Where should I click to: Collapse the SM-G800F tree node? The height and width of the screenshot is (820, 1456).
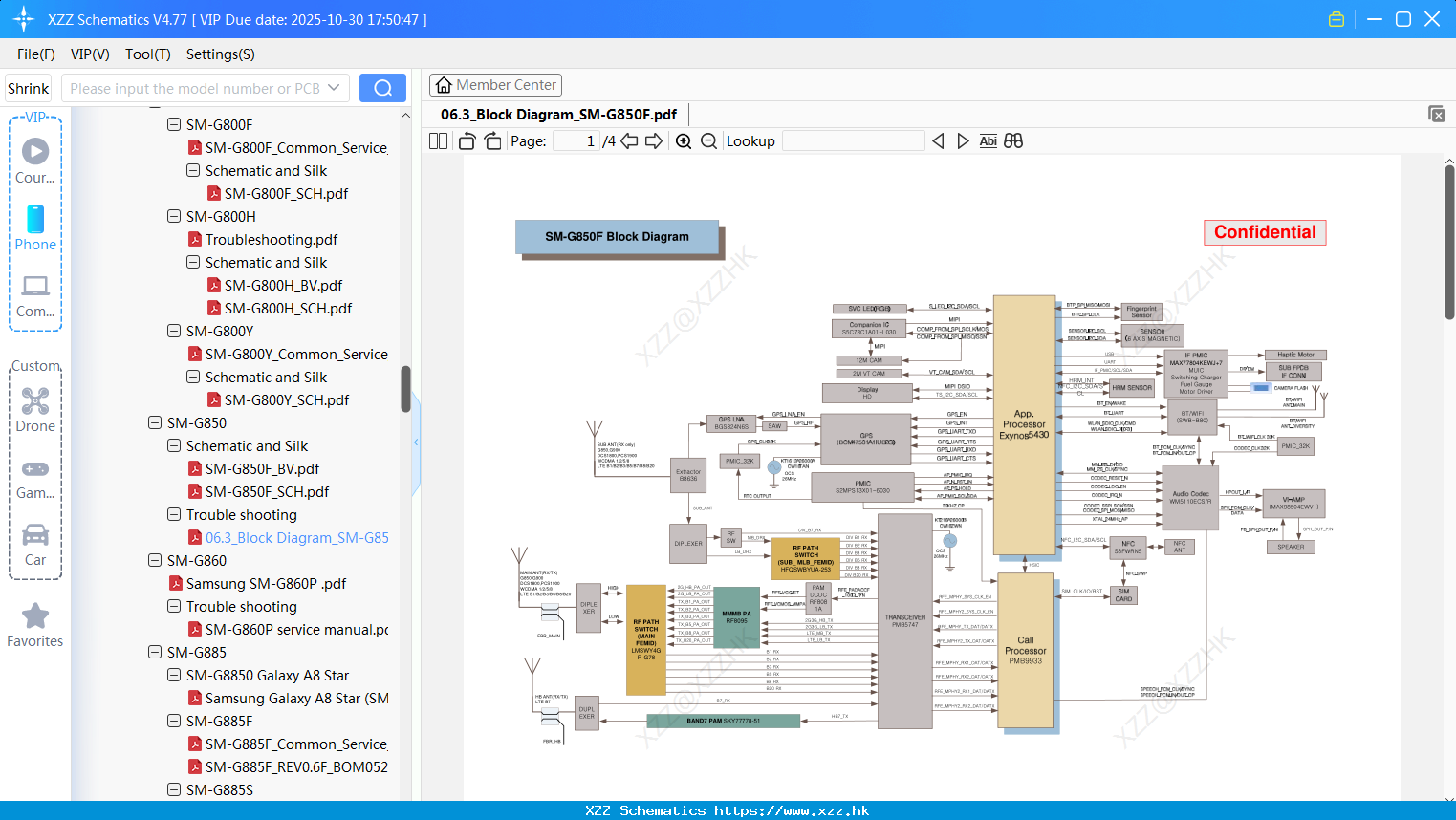[x=174, y=124]
